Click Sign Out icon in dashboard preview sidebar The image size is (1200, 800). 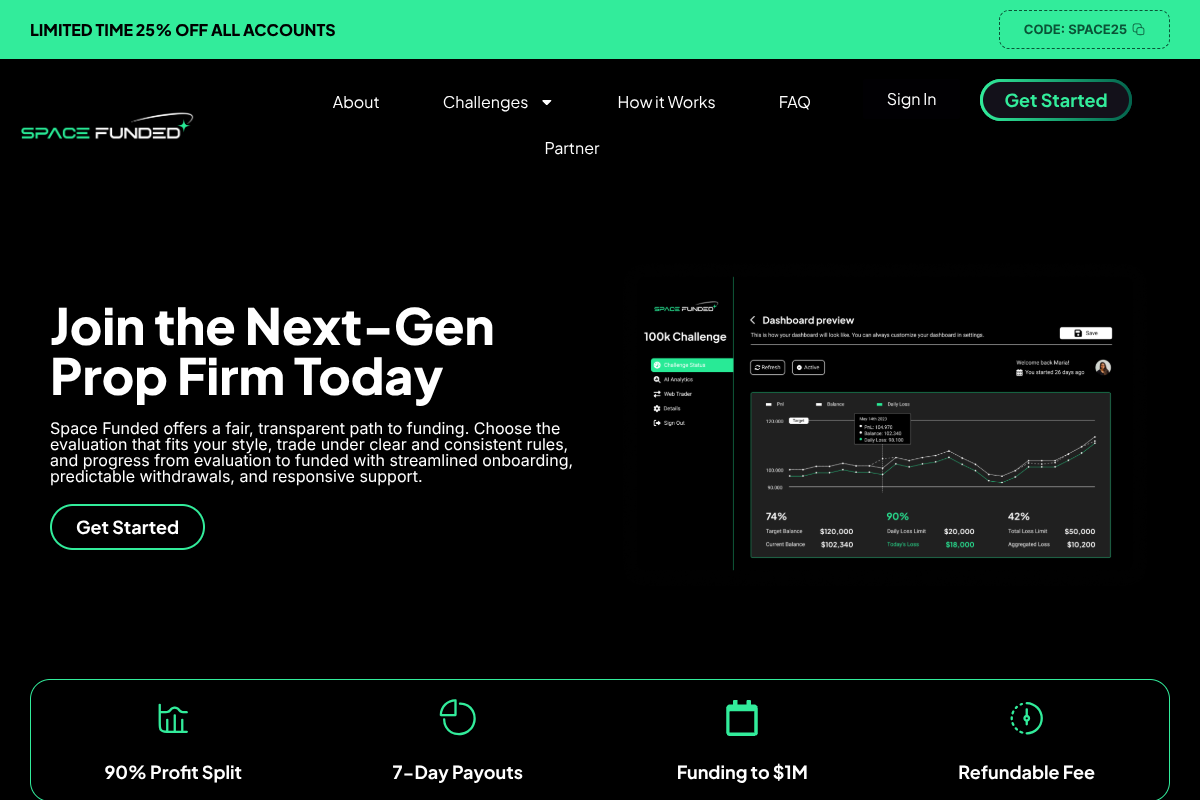click(x=657, y=423)
